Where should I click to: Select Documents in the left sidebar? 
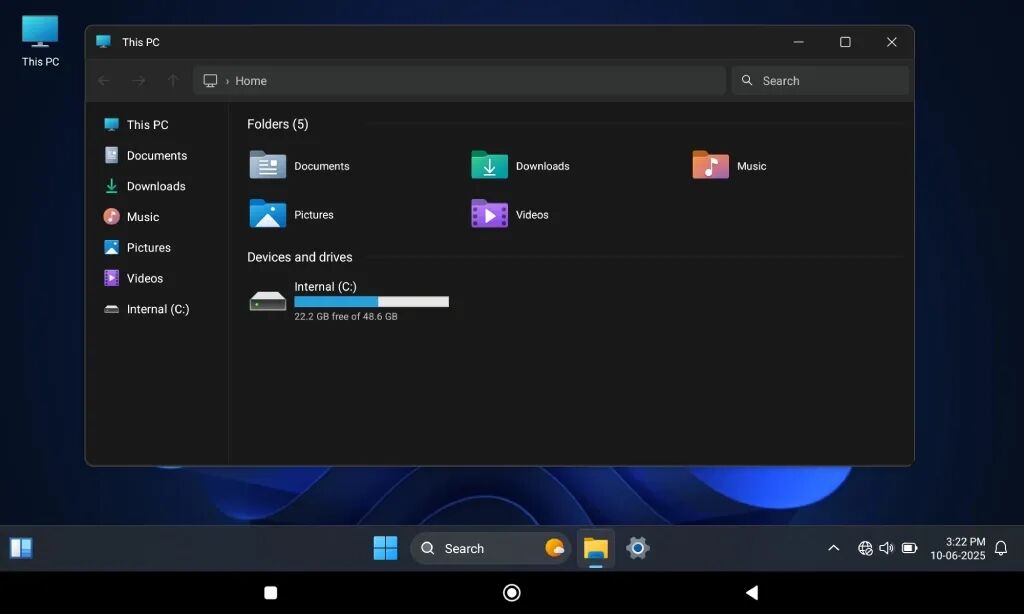click(x=156, y=156)
